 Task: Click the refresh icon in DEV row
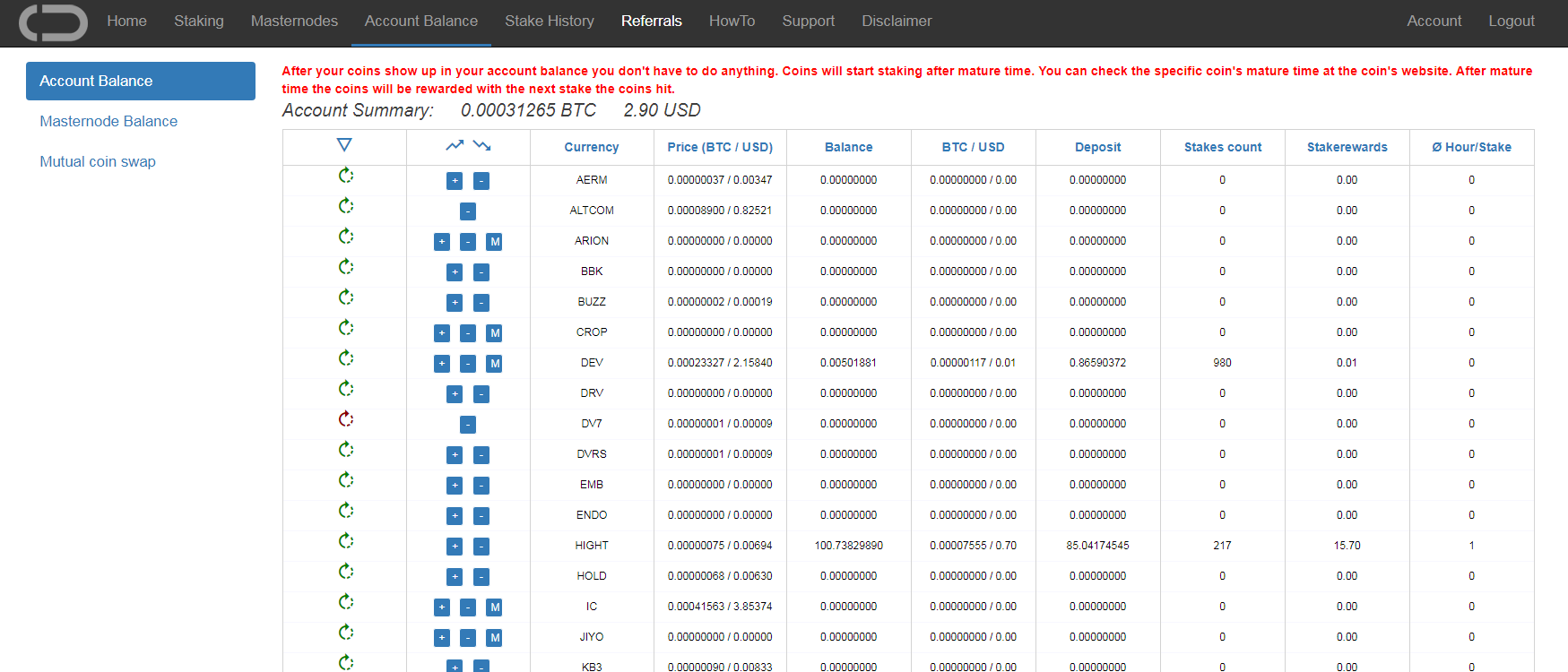[x=346, y=358]
